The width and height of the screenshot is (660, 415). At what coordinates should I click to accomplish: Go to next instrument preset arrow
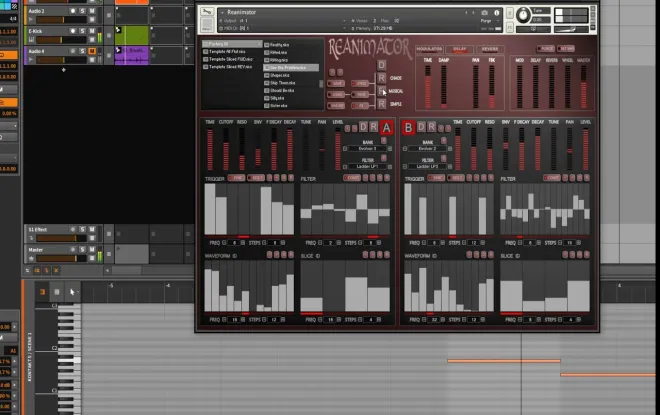[473, 13]
